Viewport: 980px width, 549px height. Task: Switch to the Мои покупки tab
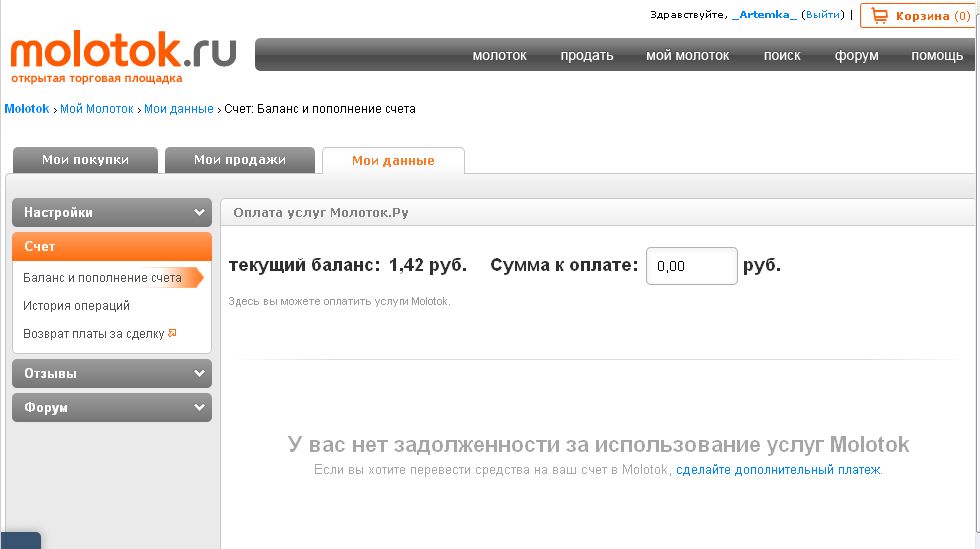coord(85,160)
